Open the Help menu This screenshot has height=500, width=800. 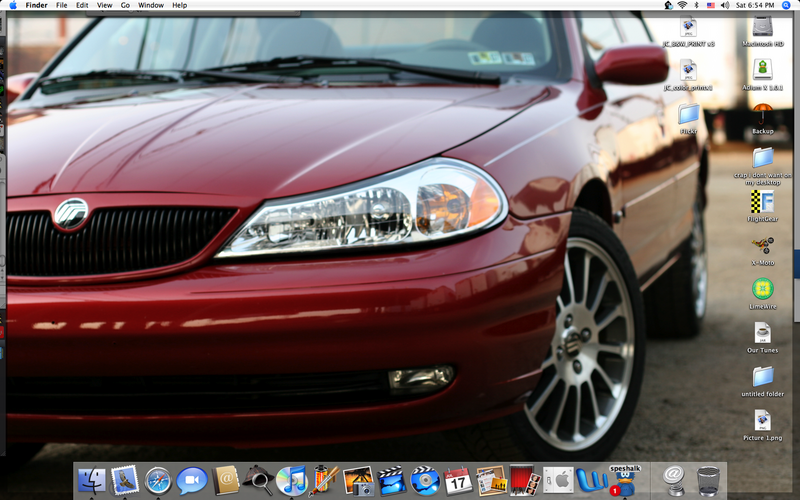pos(180,5)
